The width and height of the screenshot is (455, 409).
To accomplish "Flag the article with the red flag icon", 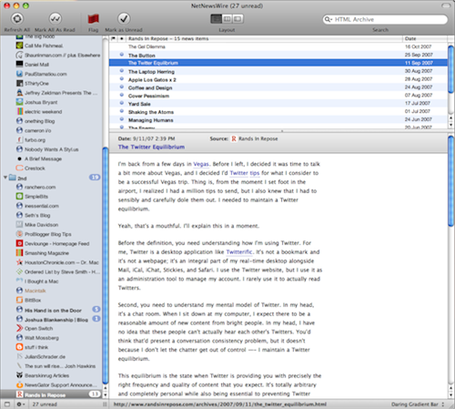I will tap(93, 19).
